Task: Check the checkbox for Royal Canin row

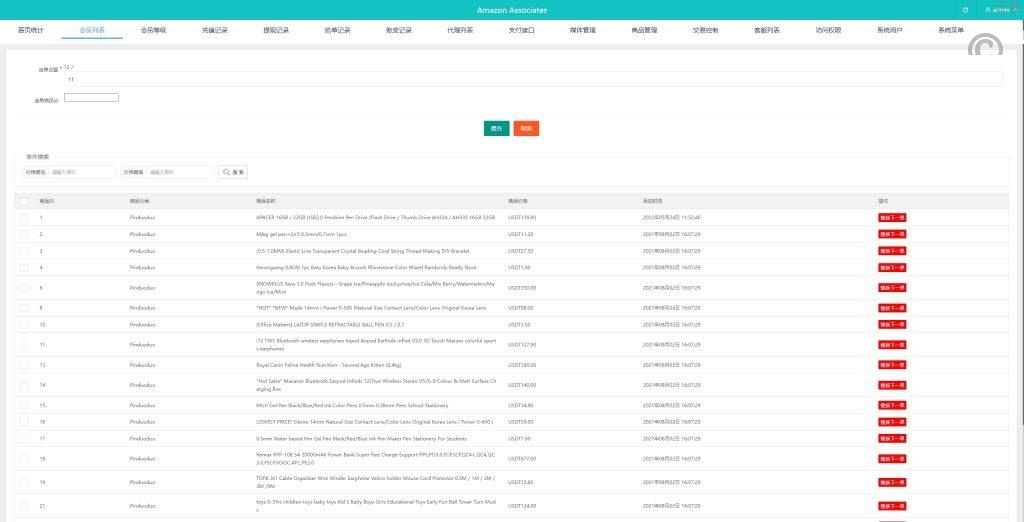Action: (x=23, y=365)
